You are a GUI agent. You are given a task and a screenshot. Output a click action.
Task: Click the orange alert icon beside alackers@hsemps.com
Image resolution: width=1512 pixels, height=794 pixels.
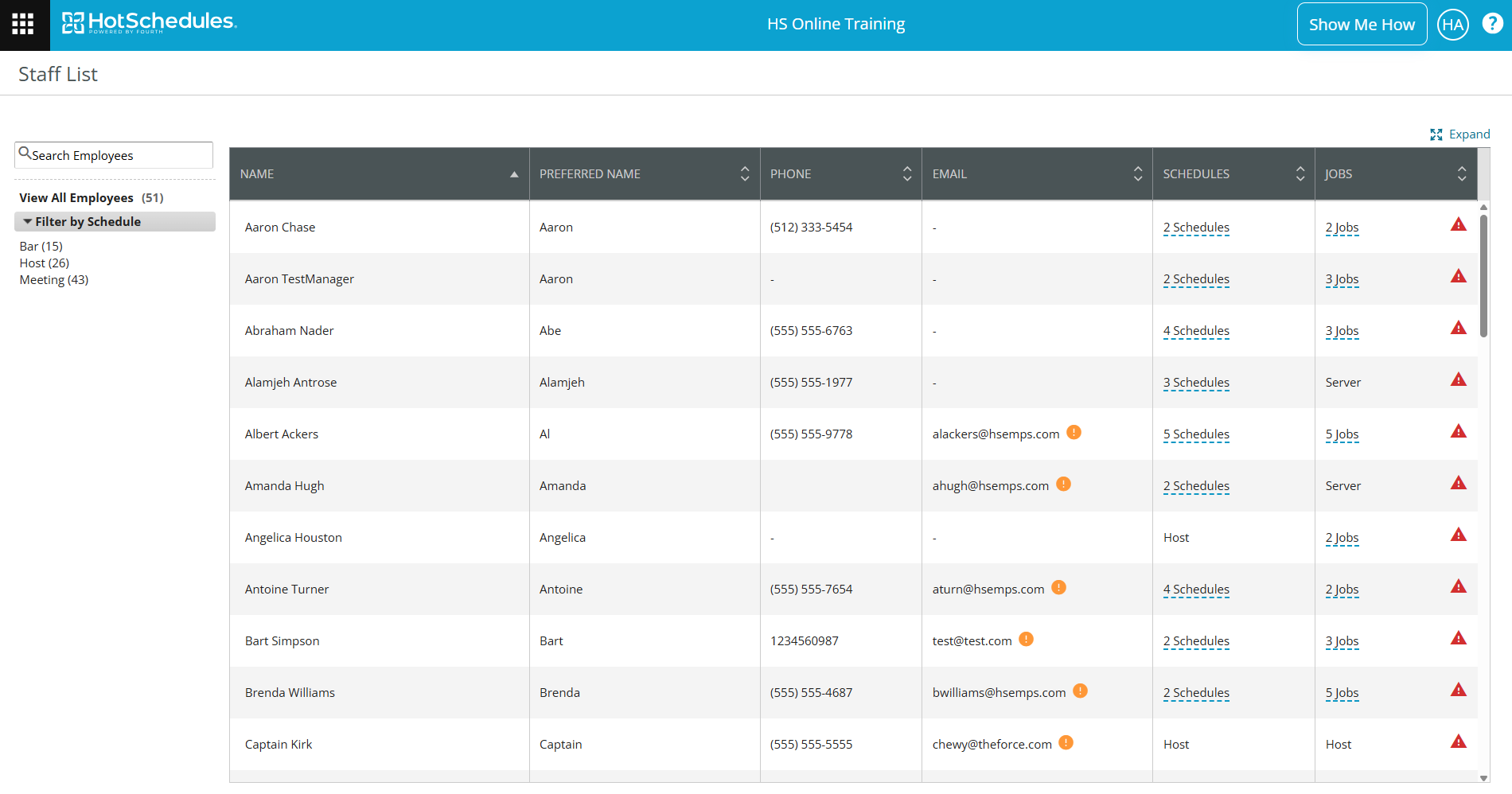(x=1074, y=433)
